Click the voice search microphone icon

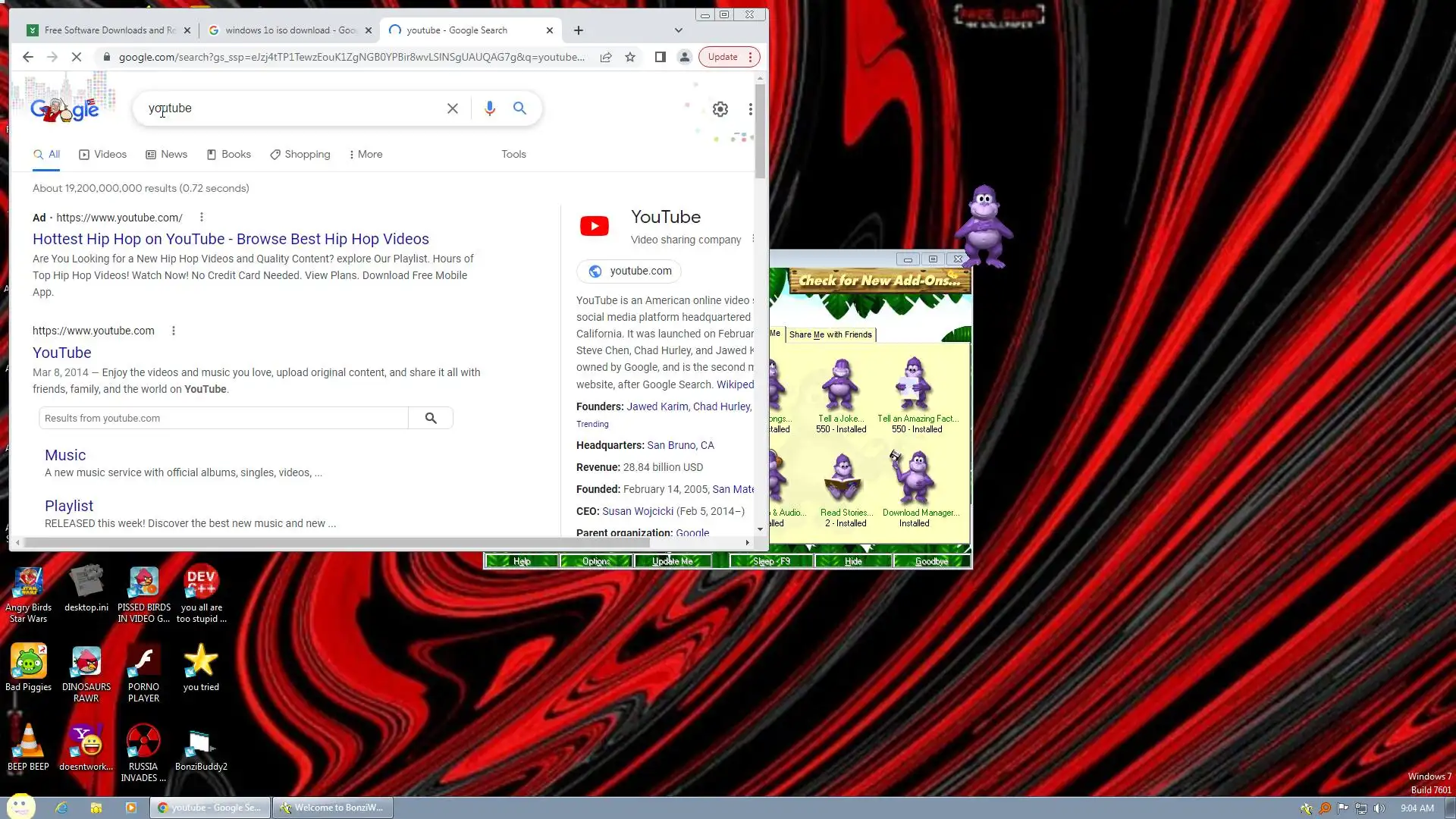point(490,108)
